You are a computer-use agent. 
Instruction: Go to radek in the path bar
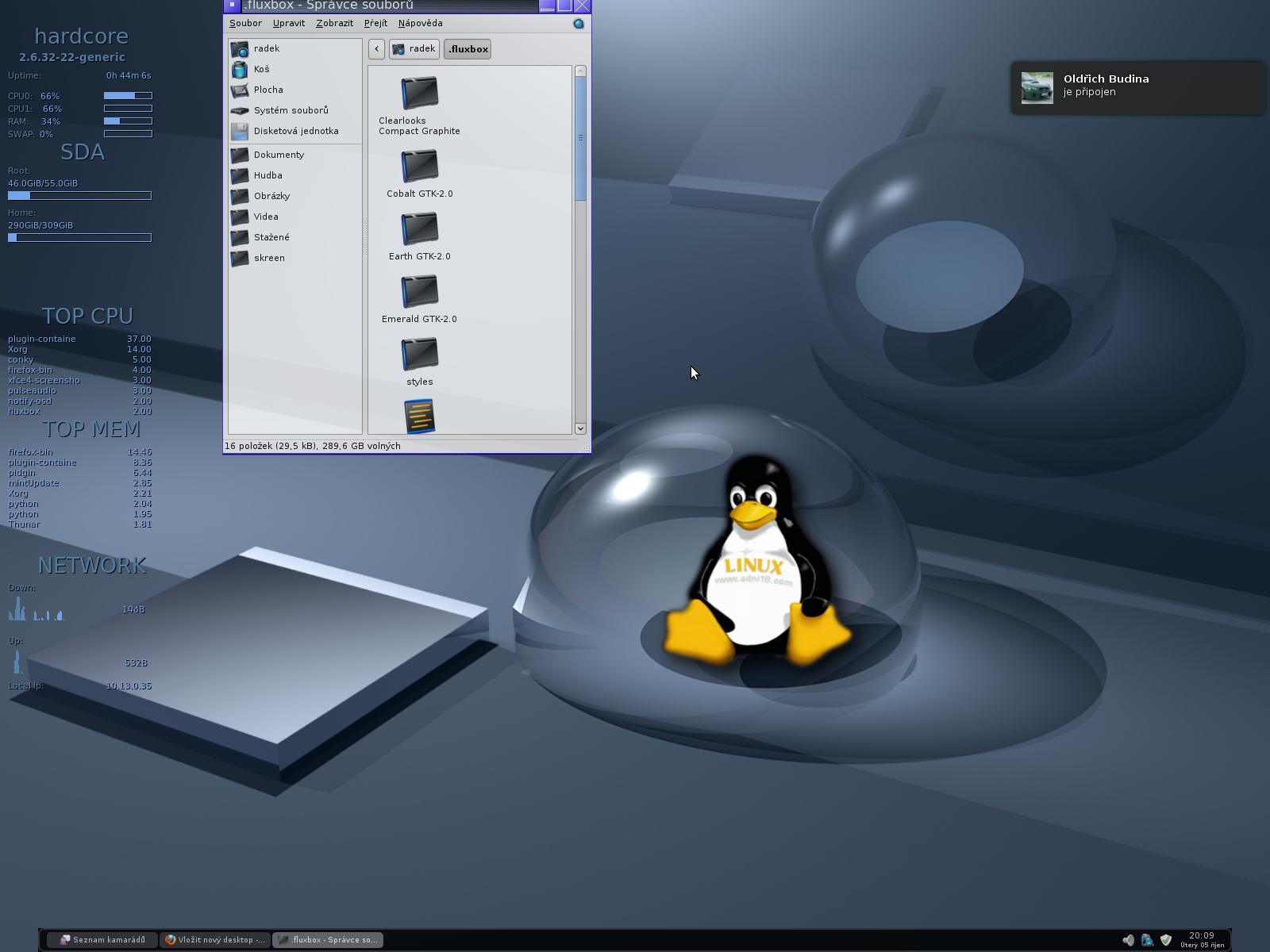coord(414,49)
